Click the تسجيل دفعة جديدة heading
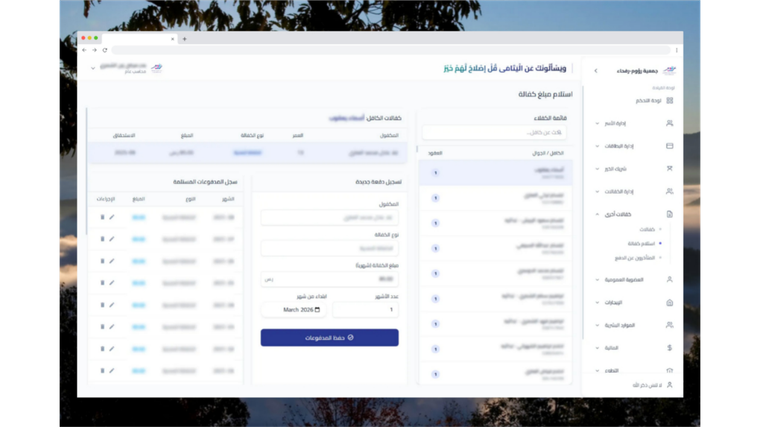This screenshot has width=760, height=427. tap(379, 182)
